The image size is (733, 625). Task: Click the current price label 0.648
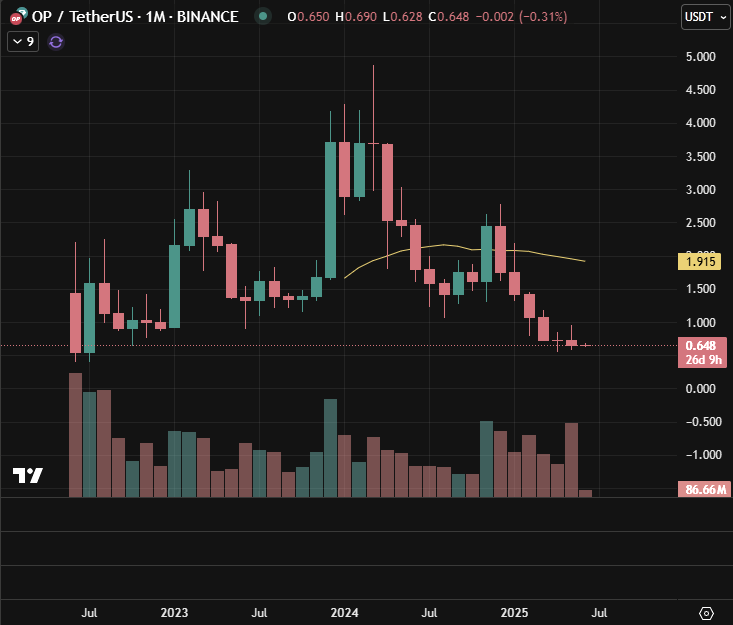coord(700,345)
